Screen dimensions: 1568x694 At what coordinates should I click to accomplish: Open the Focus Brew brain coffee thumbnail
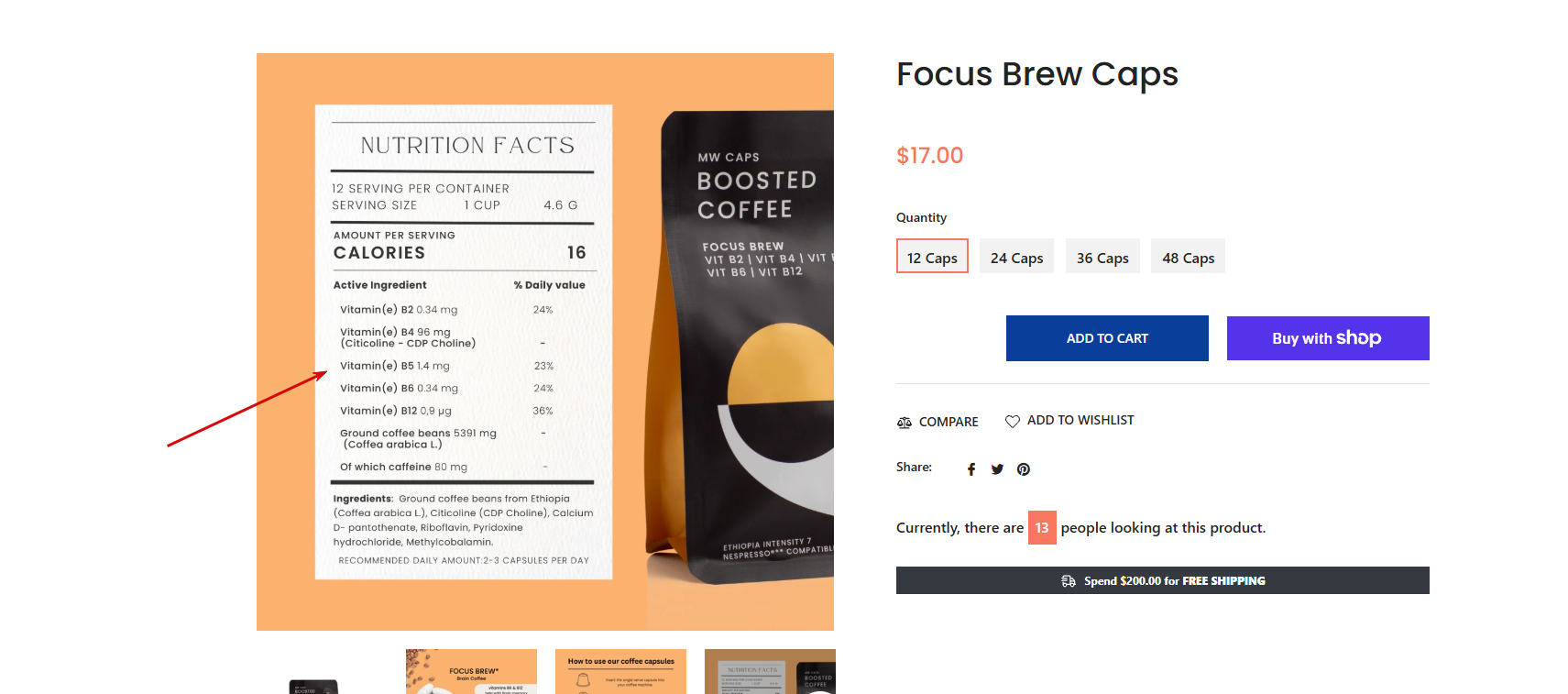(x=471, y=672)
